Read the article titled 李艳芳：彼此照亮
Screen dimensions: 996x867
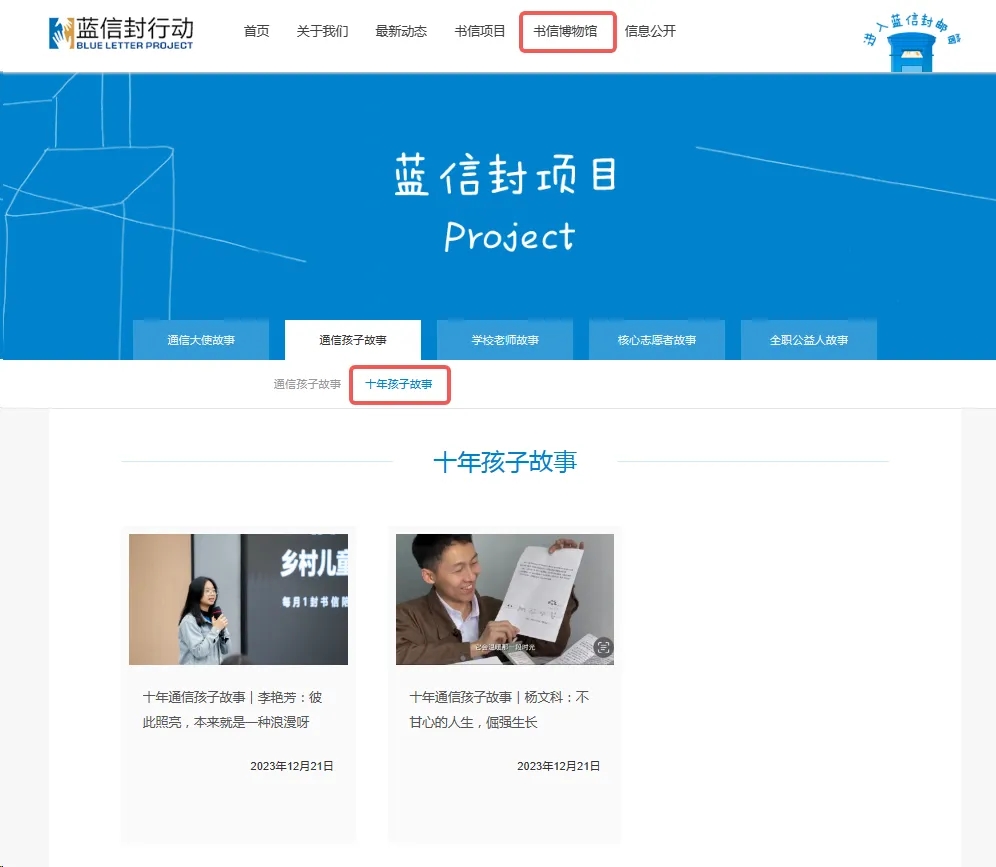pos(232,709)
